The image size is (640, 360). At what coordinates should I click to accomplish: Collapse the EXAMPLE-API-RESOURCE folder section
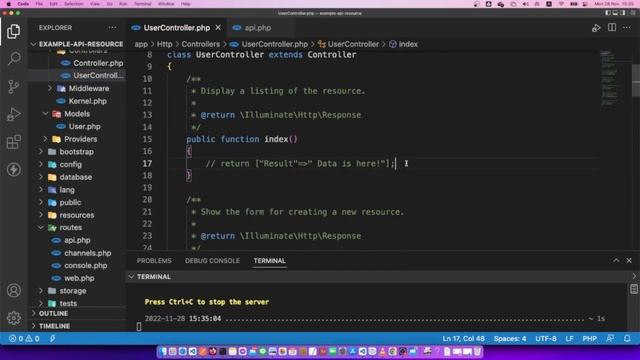click(76, 44)
